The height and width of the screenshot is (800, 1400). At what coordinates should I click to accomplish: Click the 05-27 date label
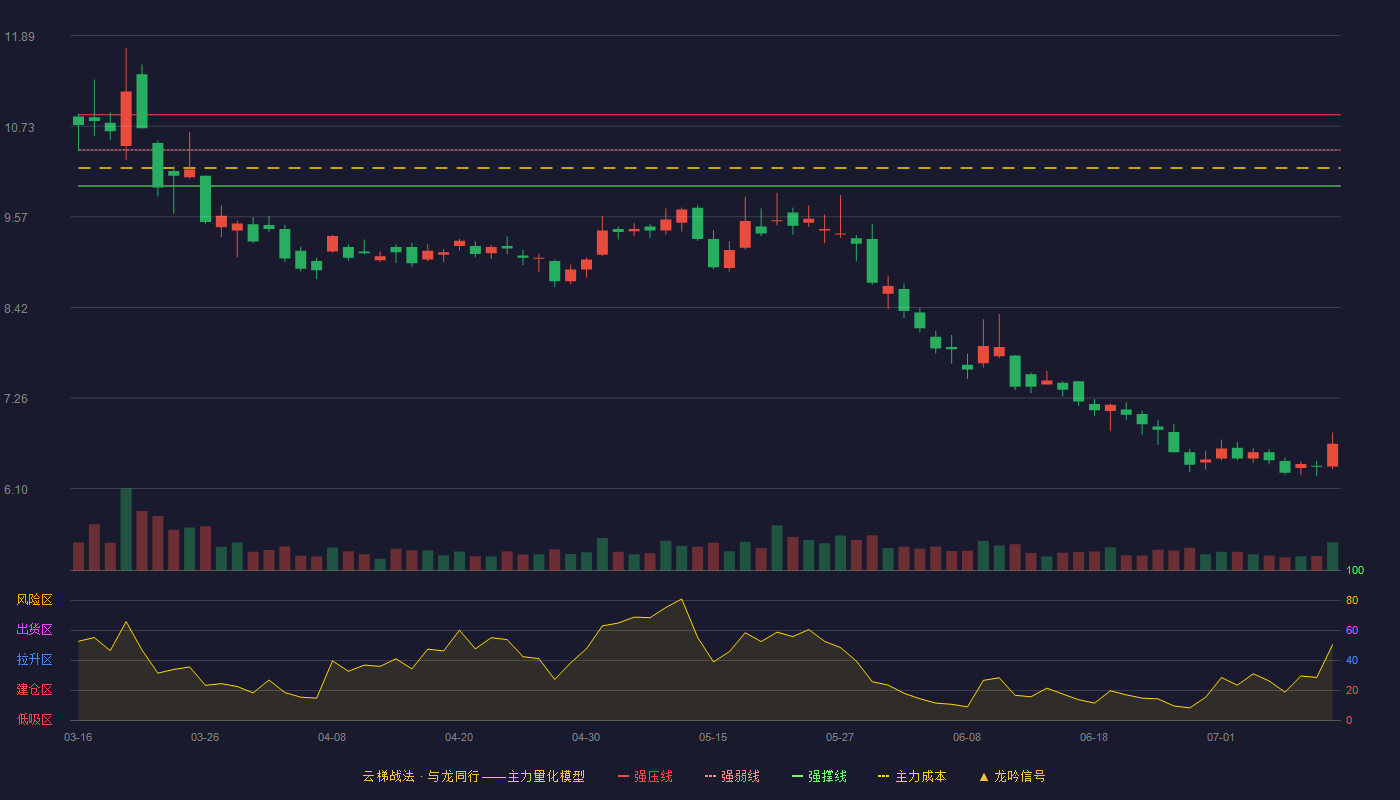click(840, 737)
